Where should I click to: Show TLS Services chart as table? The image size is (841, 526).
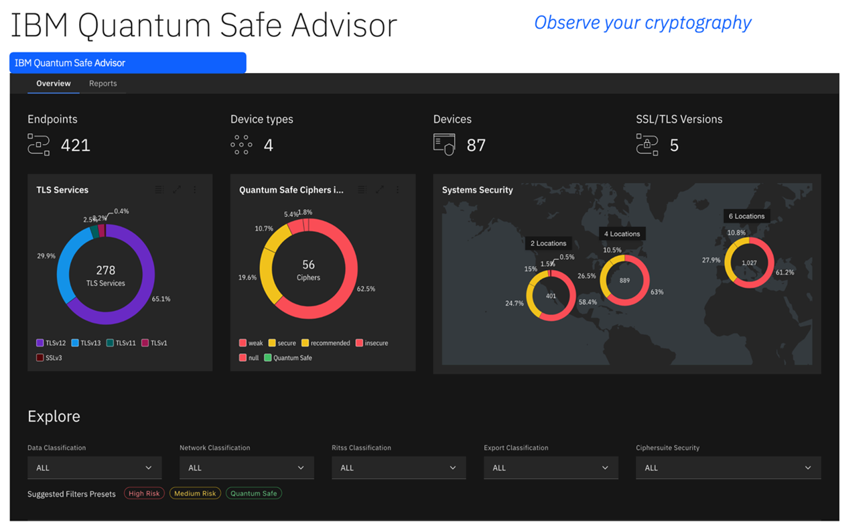(x=159, y=189)
